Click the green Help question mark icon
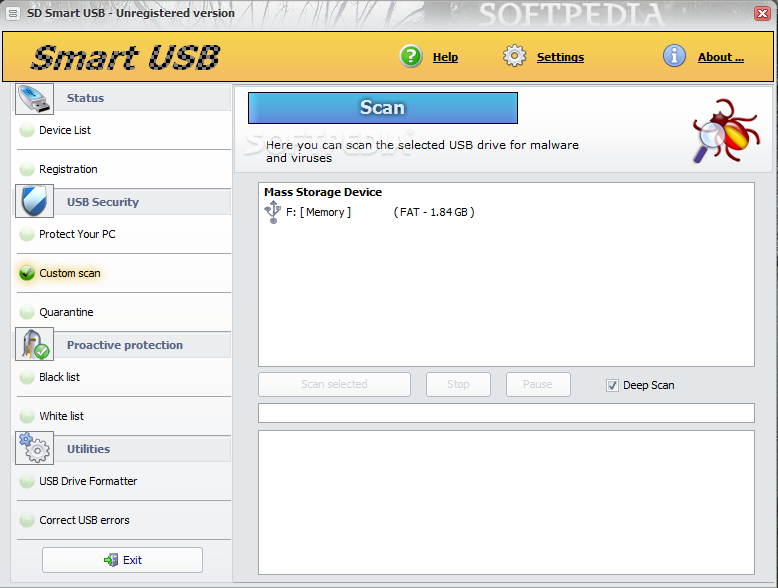 411,57
